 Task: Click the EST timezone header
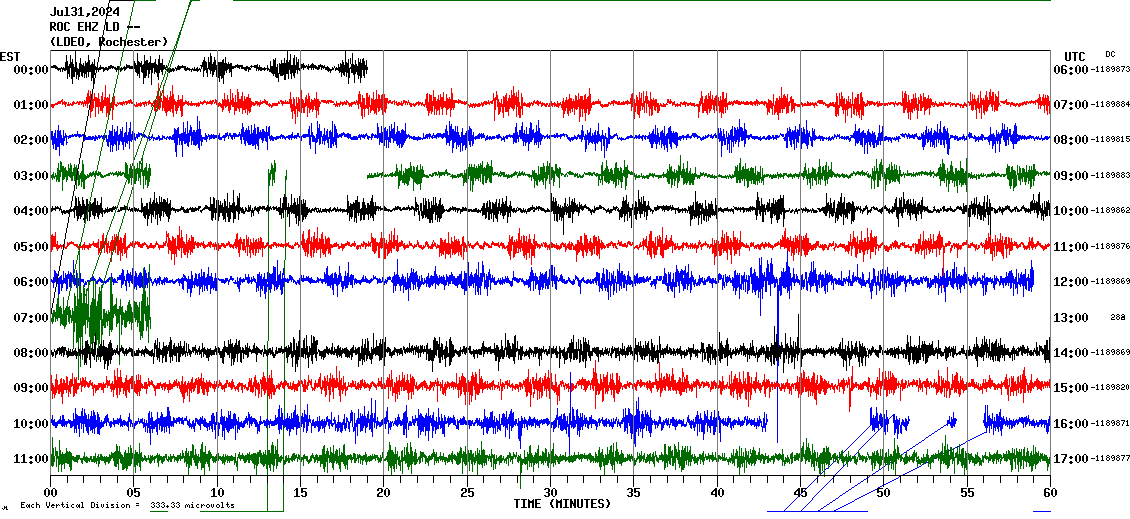tap(10, 56)
